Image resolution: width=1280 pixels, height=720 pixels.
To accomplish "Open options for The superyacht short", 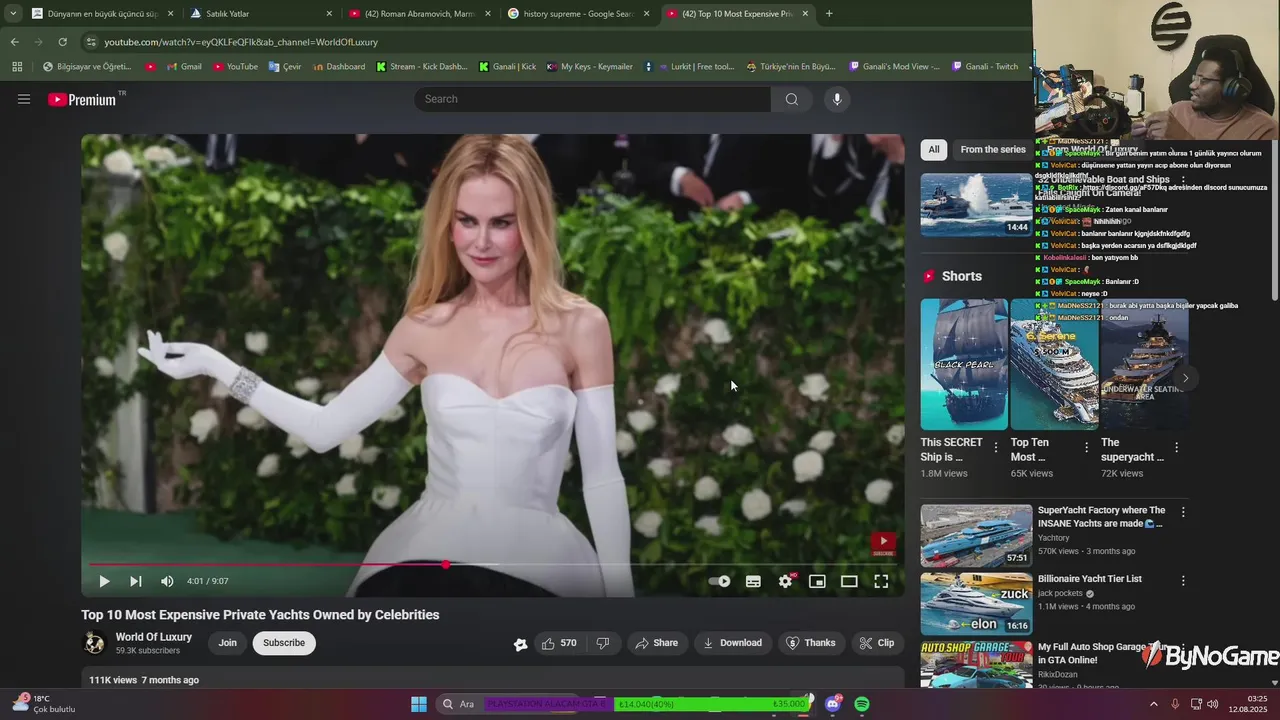I will pyautogui.click(x=1176, y=448).
